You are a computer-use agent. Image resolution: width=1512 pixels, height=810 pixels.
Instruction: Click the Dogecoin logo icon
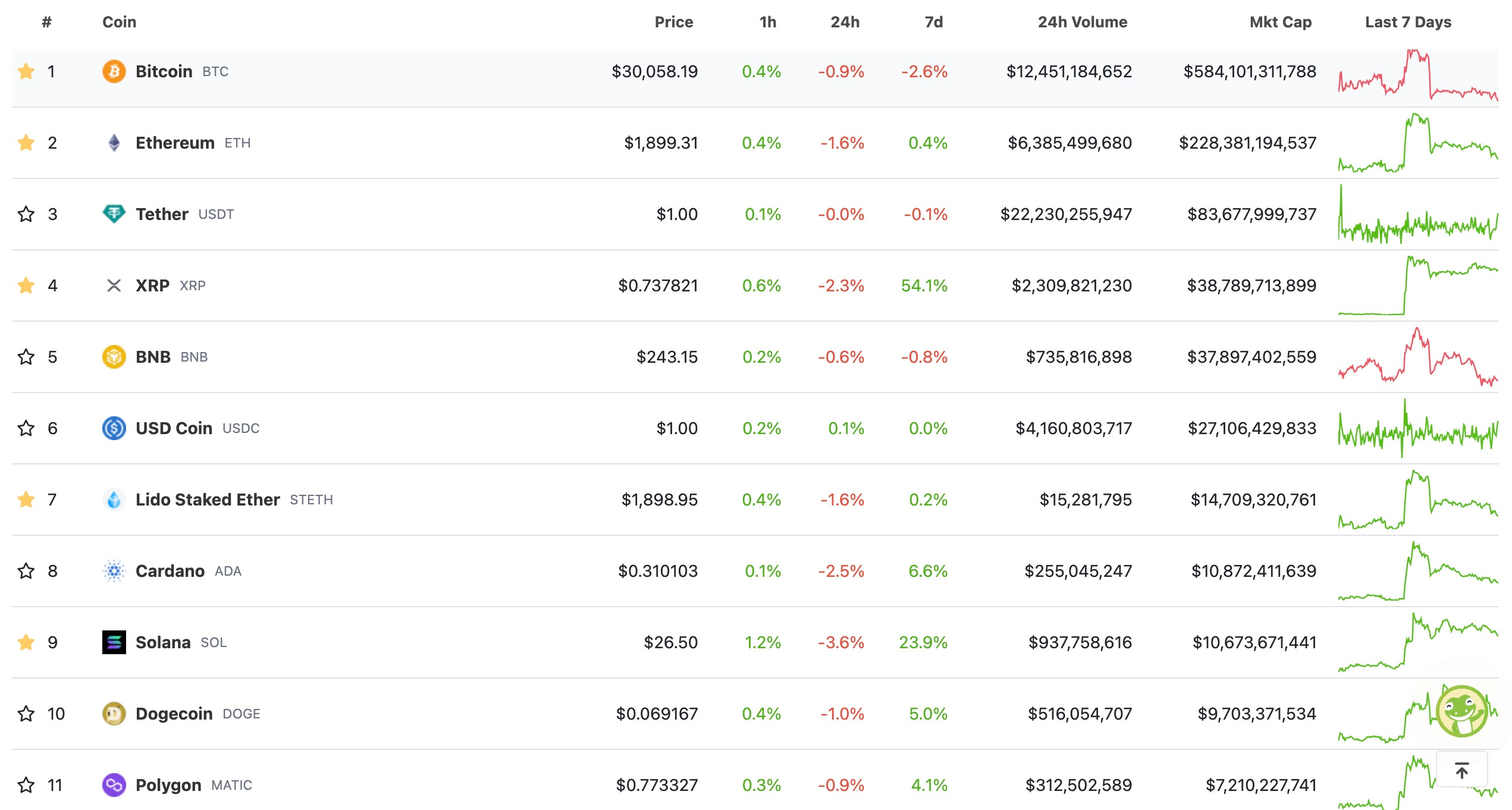(x=114, y=714)
